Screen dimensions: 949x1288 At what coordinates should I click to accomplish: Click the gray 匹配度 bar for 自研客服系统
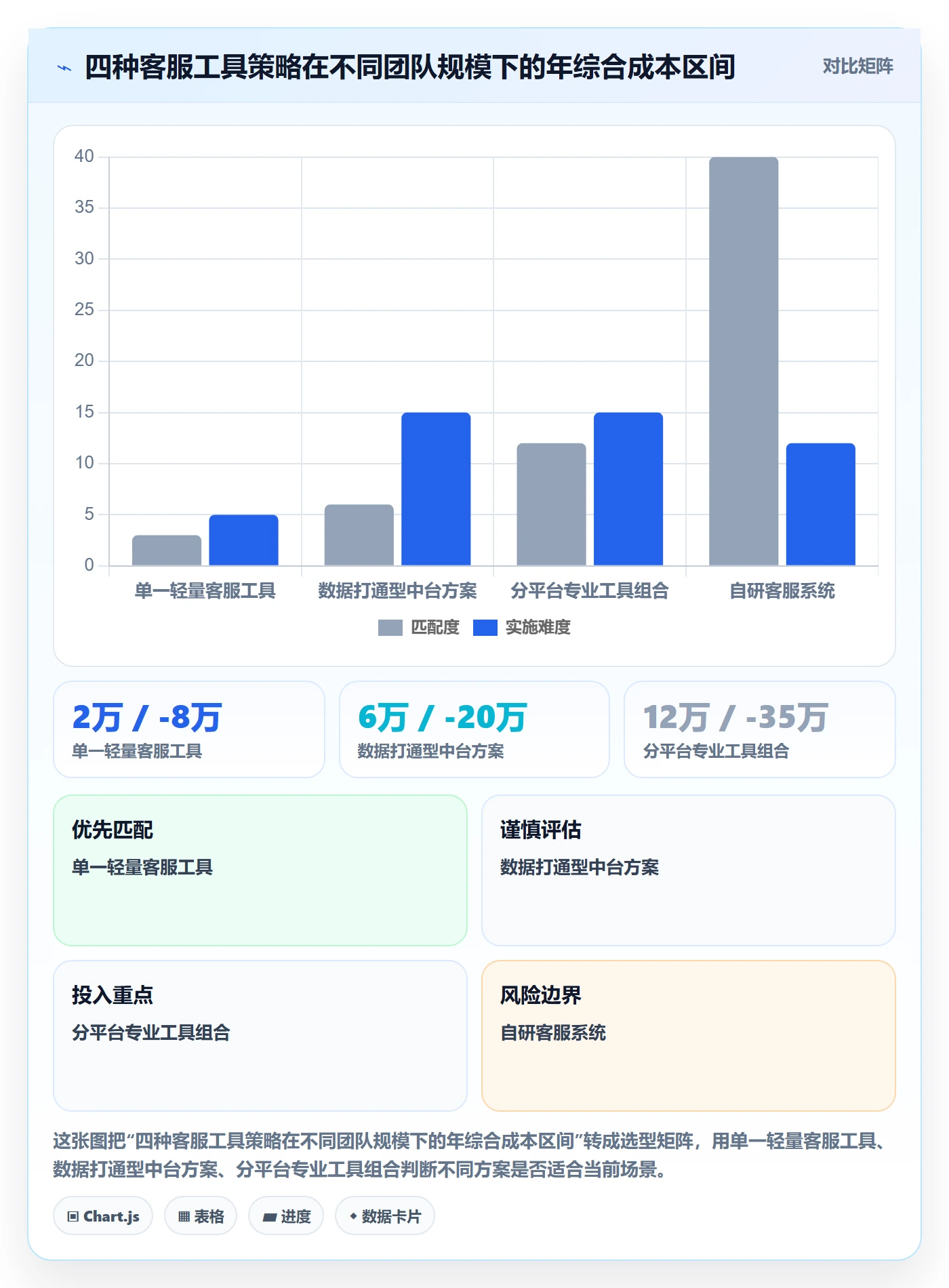pos(744,361)
